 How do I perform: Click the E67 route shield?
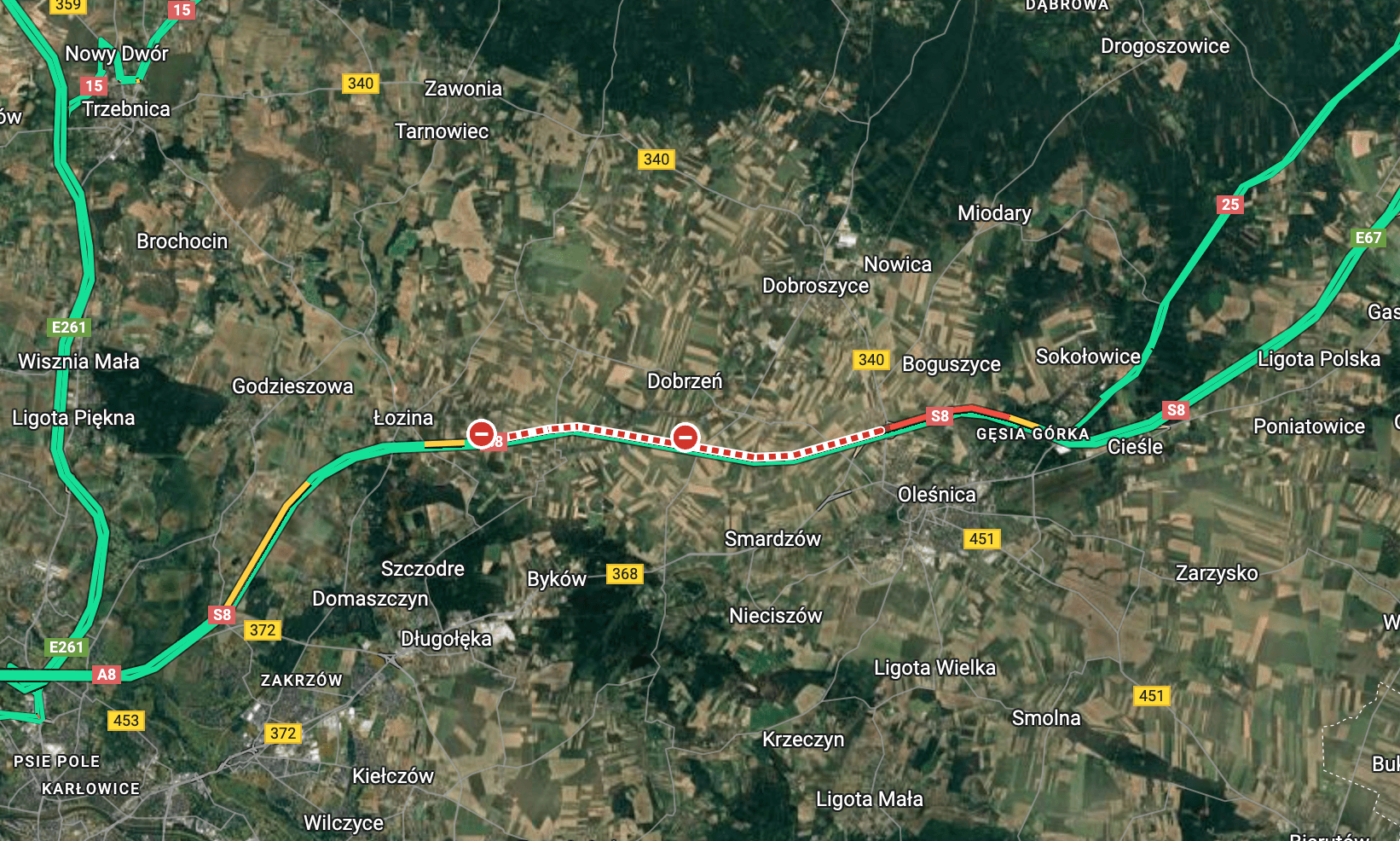point(1368,238)
